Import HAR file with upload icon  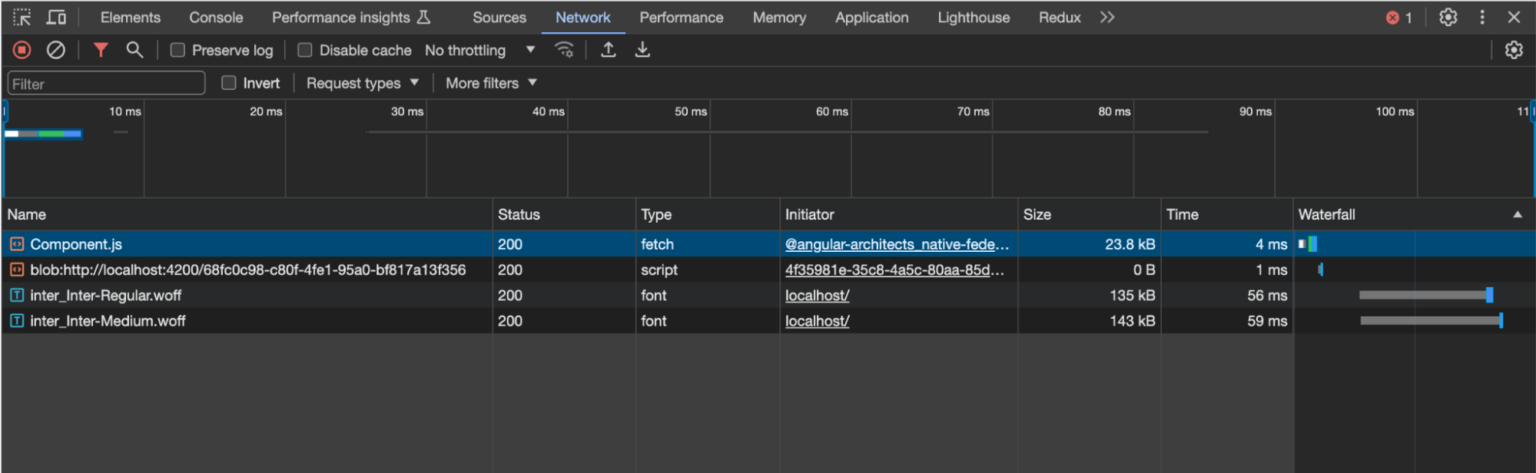click(x=608, y=50)
